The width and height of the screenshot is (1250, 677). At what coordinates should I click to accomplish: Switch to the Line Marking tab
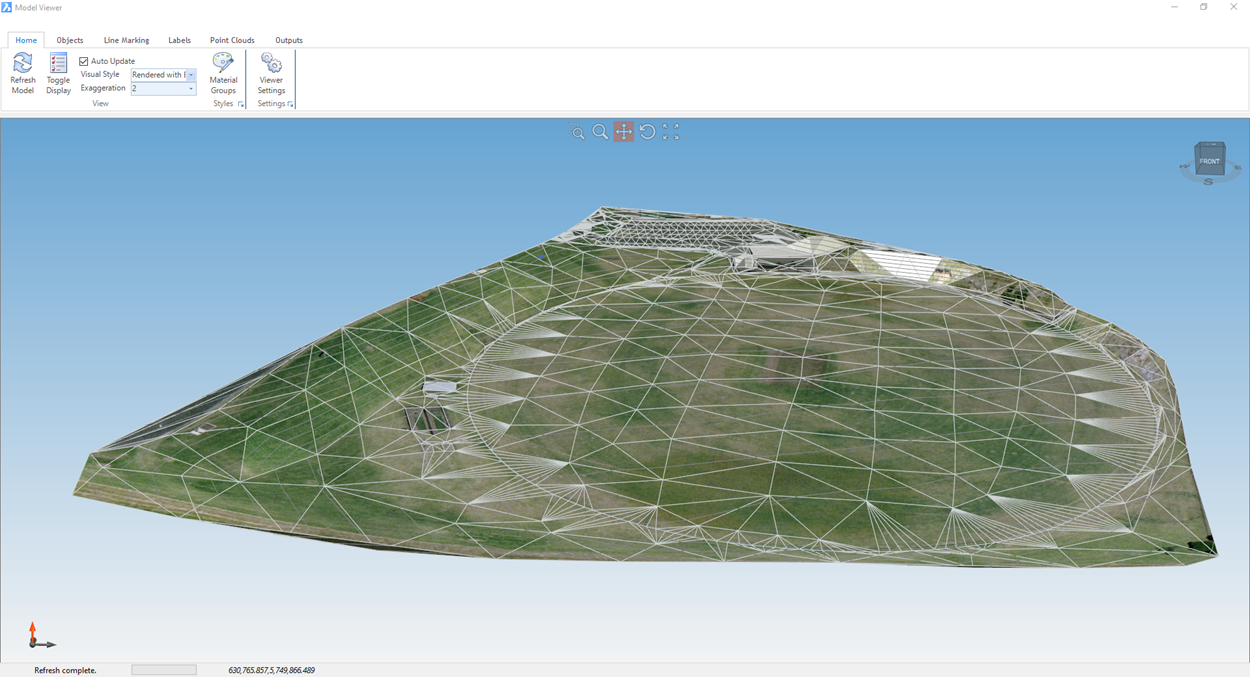coord(126,40)
